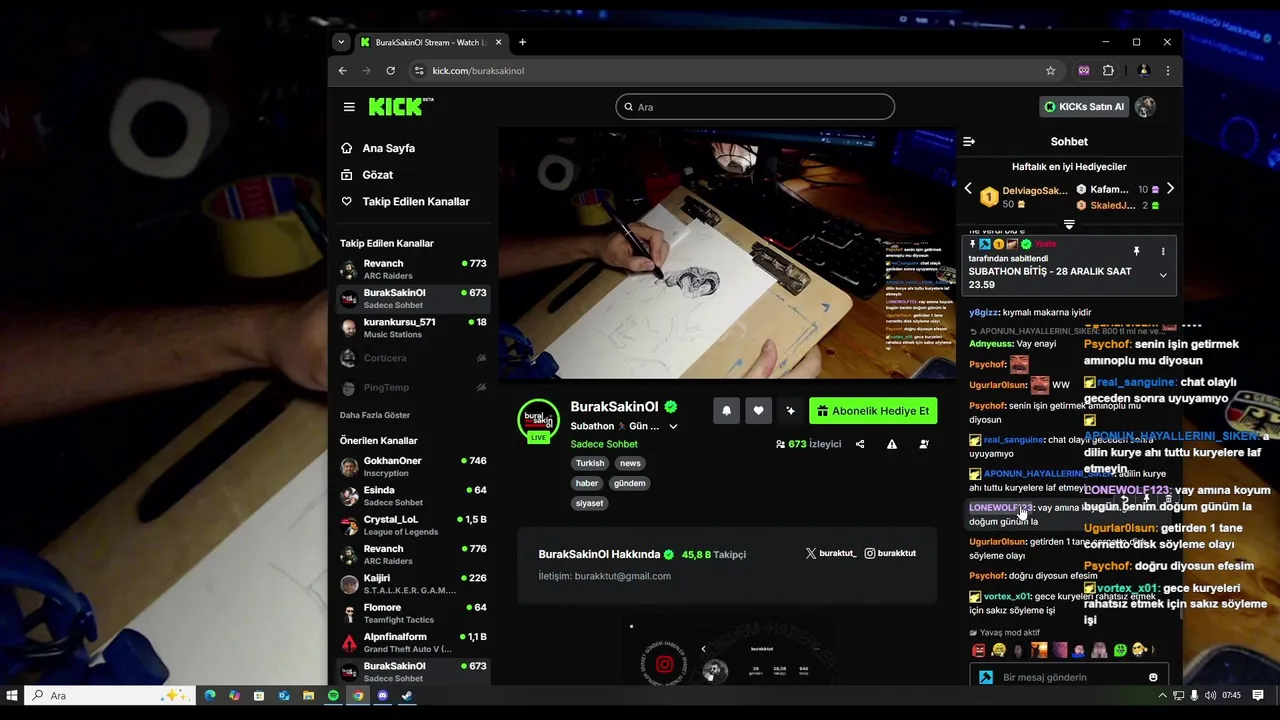1280x720 pixels.
Task: Open burakktut Instagram link
Action: [x=890, y=553]
